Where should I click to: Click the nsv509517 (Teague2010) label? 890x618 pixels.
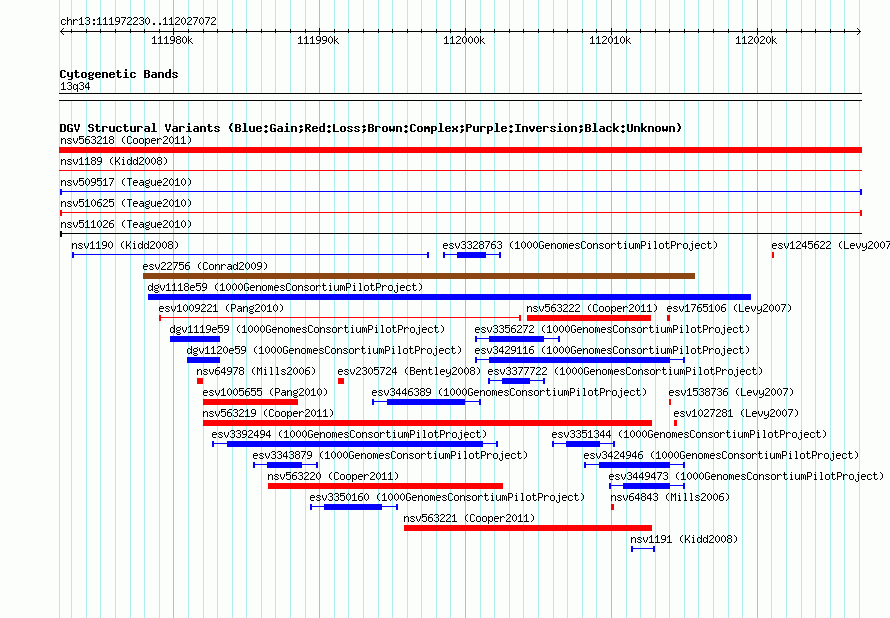(x=126, y=182)
